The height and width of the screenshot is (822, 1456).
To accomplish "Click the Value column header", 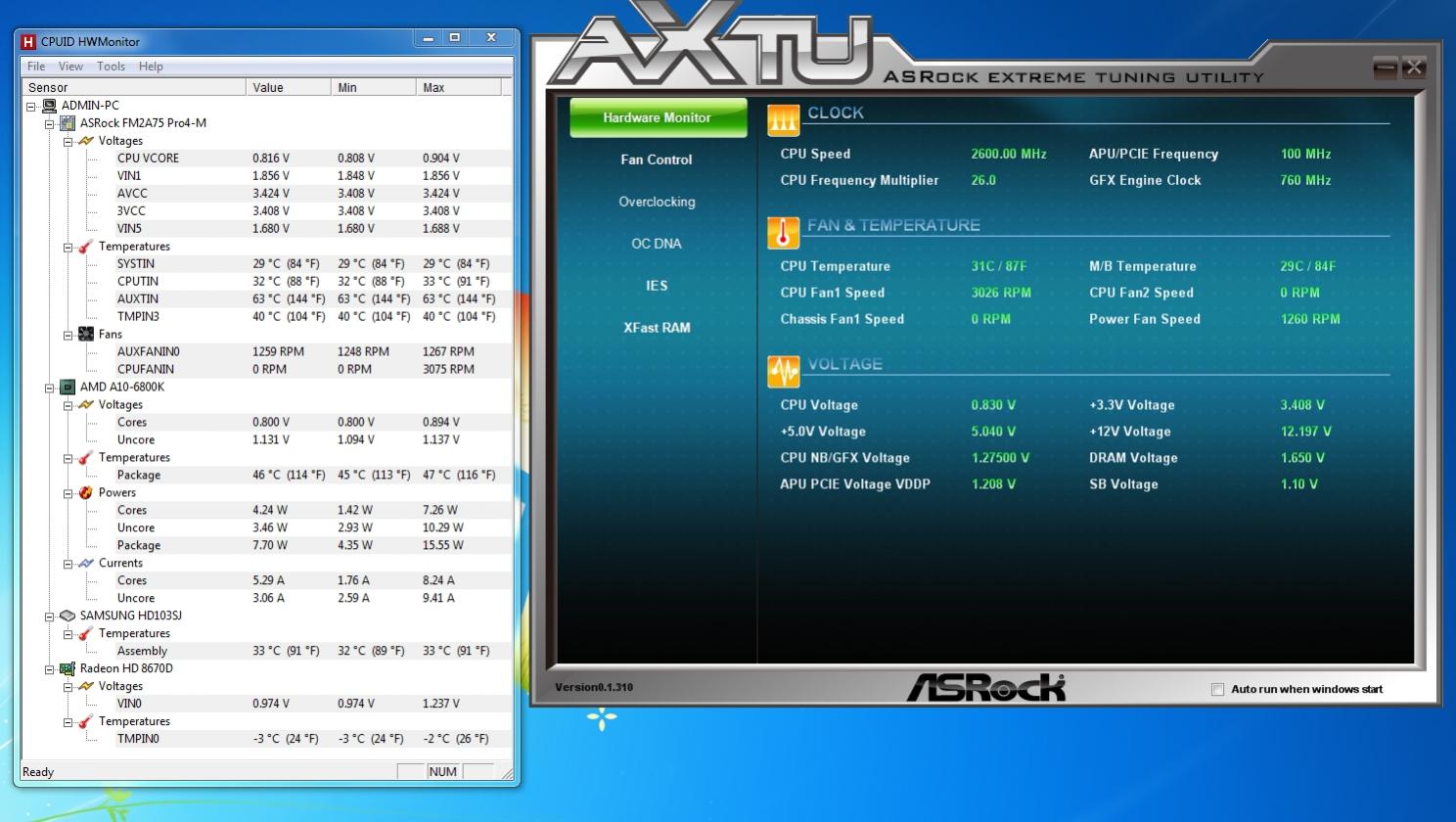I will coord(289,87).
